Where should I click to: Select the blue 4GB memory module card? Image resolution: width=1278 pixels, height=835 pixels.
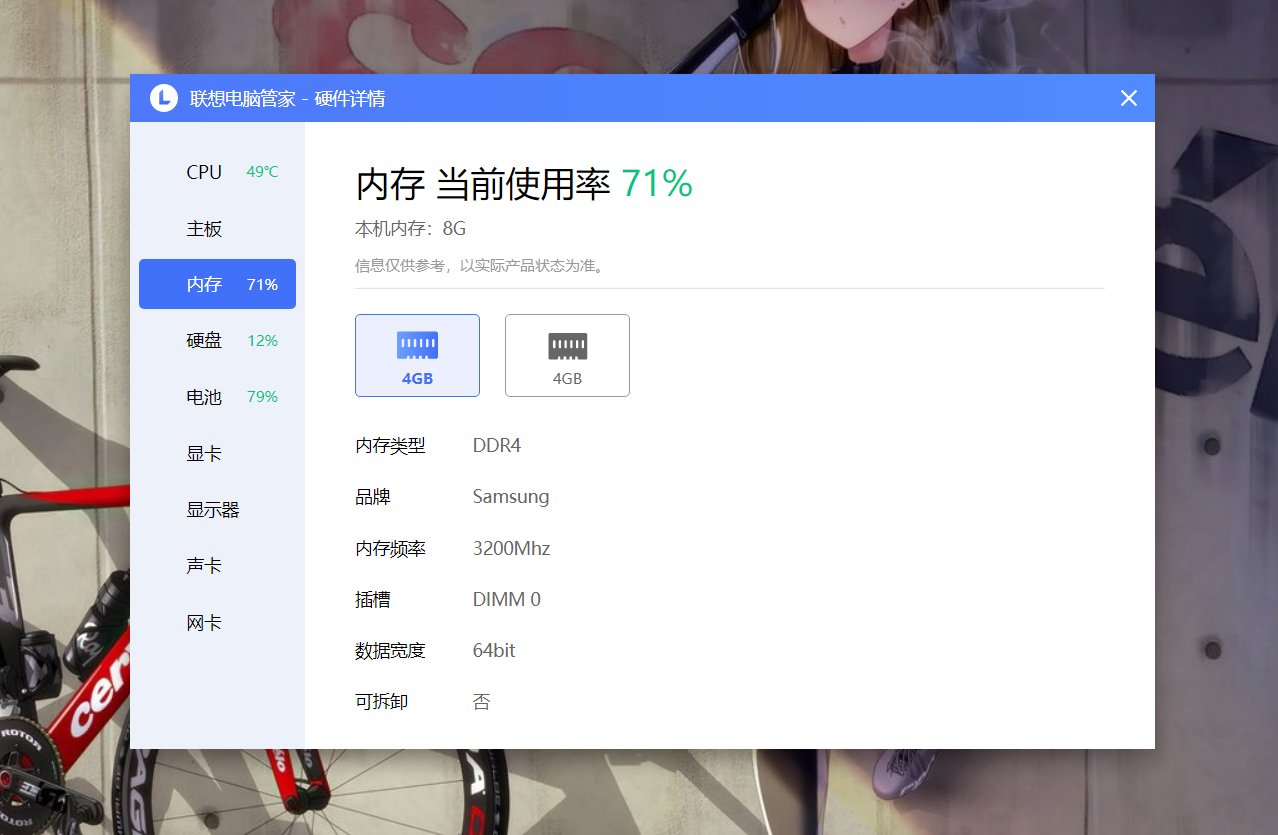[417, 355]
